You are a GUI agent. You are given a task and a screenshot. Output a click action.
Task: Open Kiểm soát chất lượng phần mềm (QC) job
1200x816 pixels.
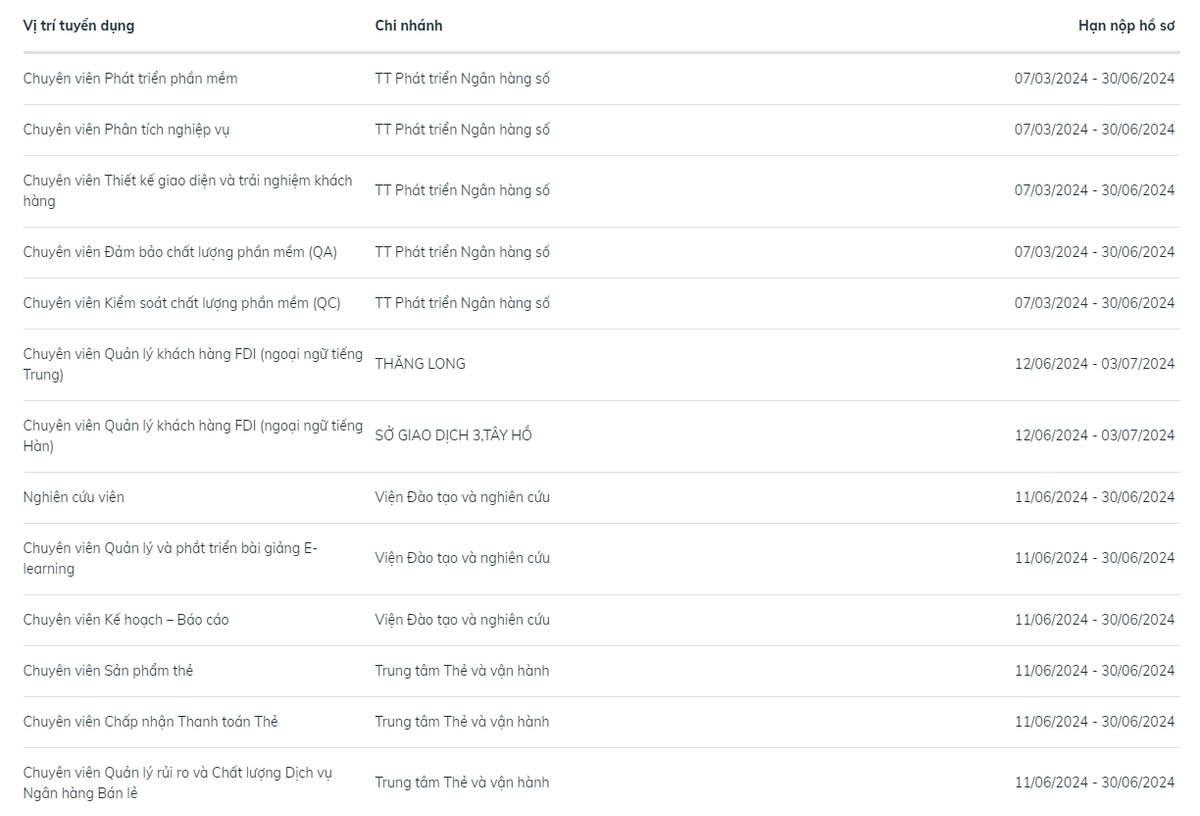click(x=182, y=303)
